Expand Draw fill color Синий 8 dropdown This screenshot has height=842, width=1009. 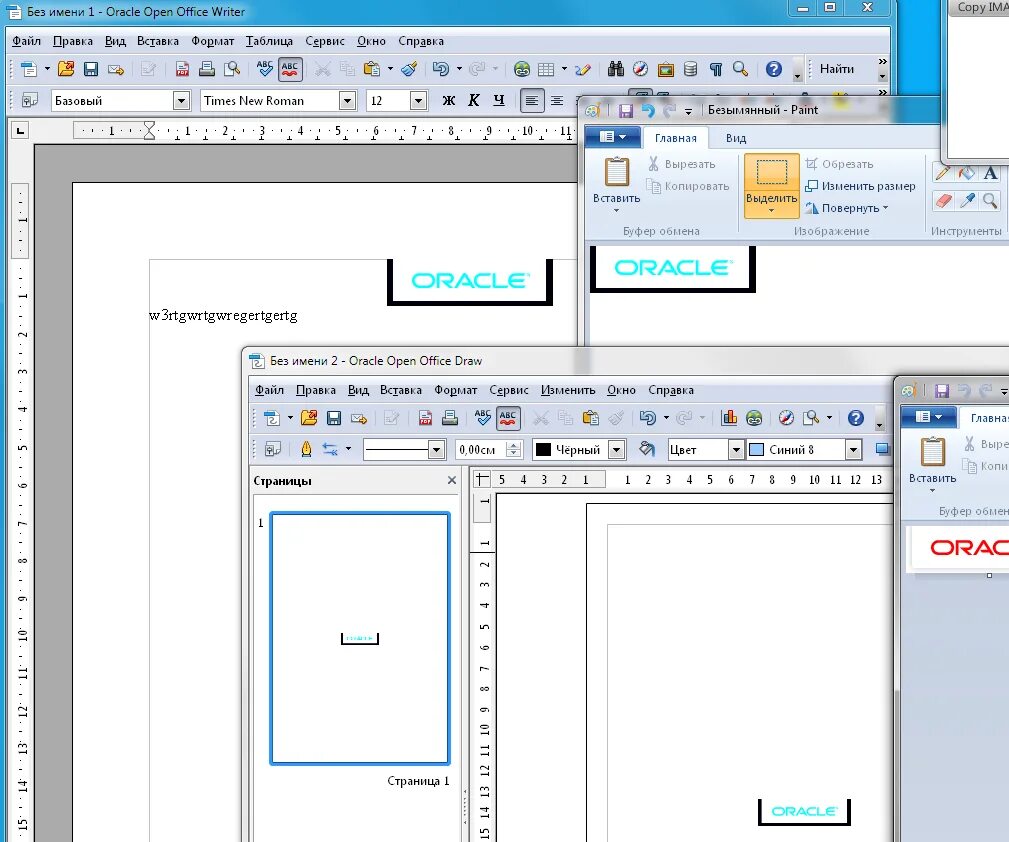853,449
